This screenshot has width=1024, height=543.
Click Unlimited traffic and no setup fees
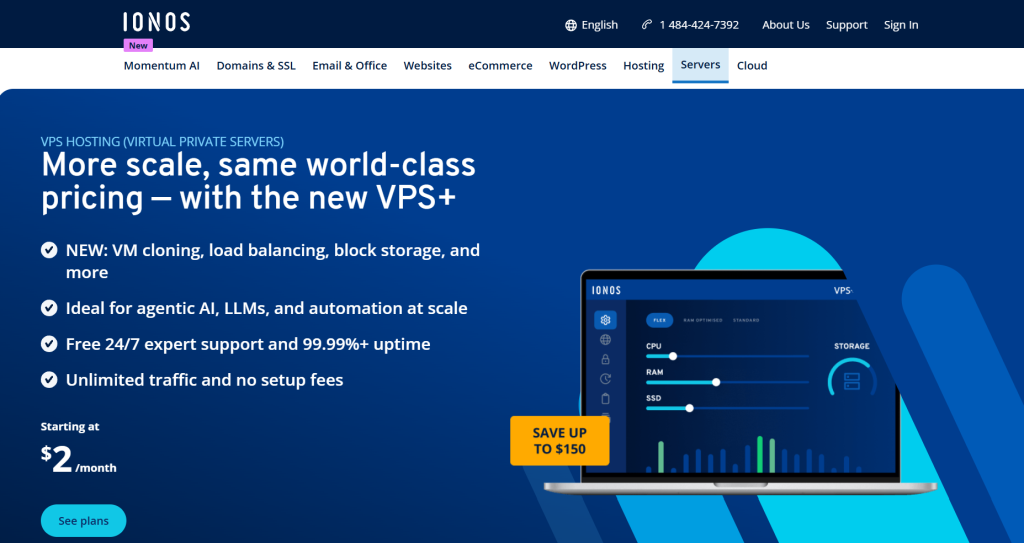point(204,380)
